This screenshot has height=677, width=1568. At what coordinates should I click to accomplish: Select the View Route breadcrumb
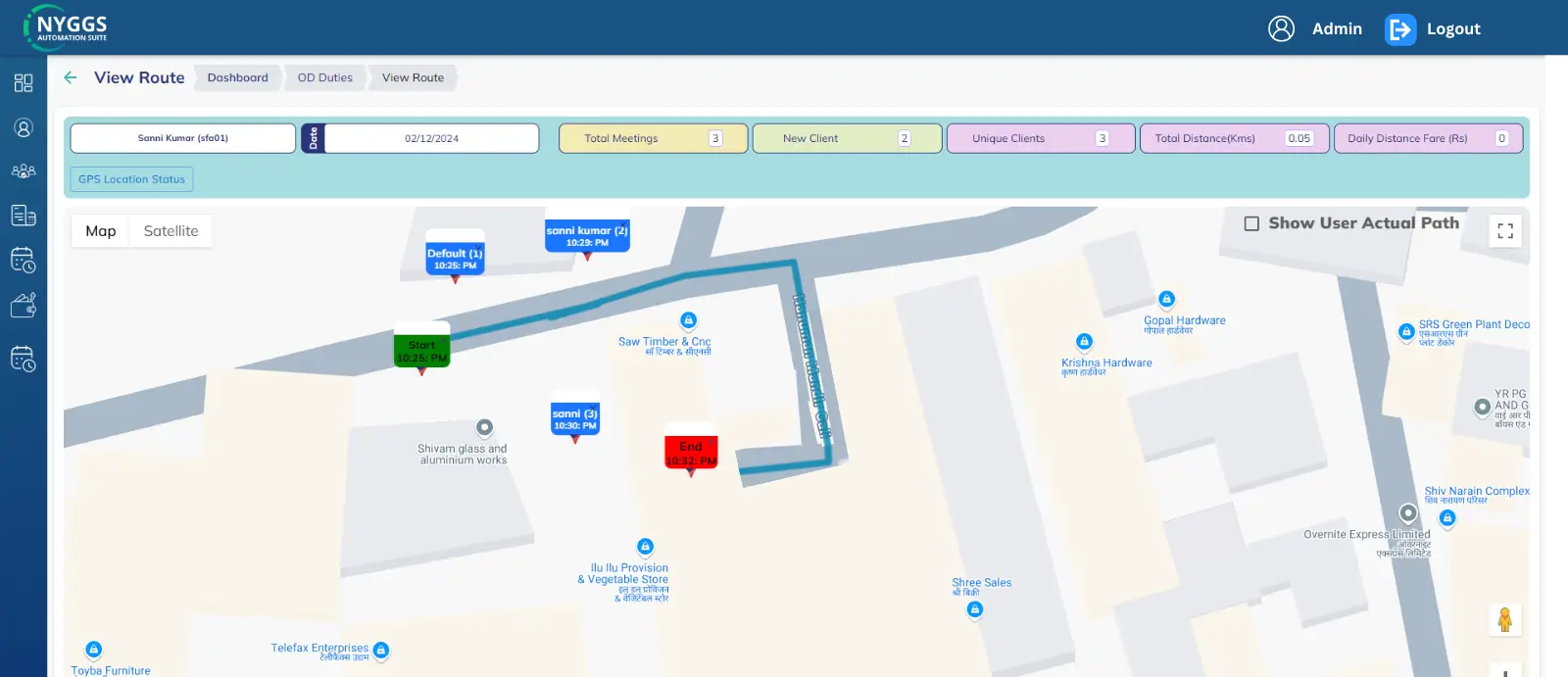[413, 77]
